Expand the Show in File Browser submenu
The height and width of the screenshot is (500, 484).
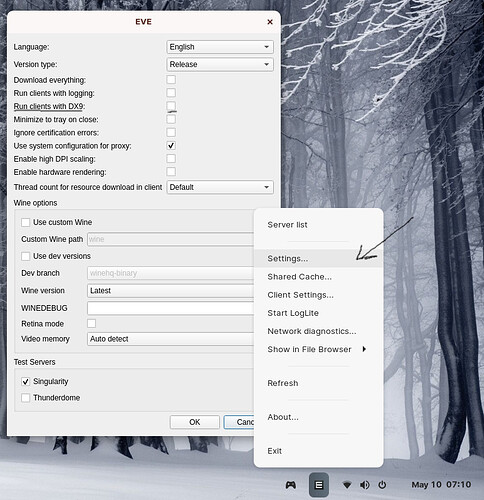tap(318, 349)
